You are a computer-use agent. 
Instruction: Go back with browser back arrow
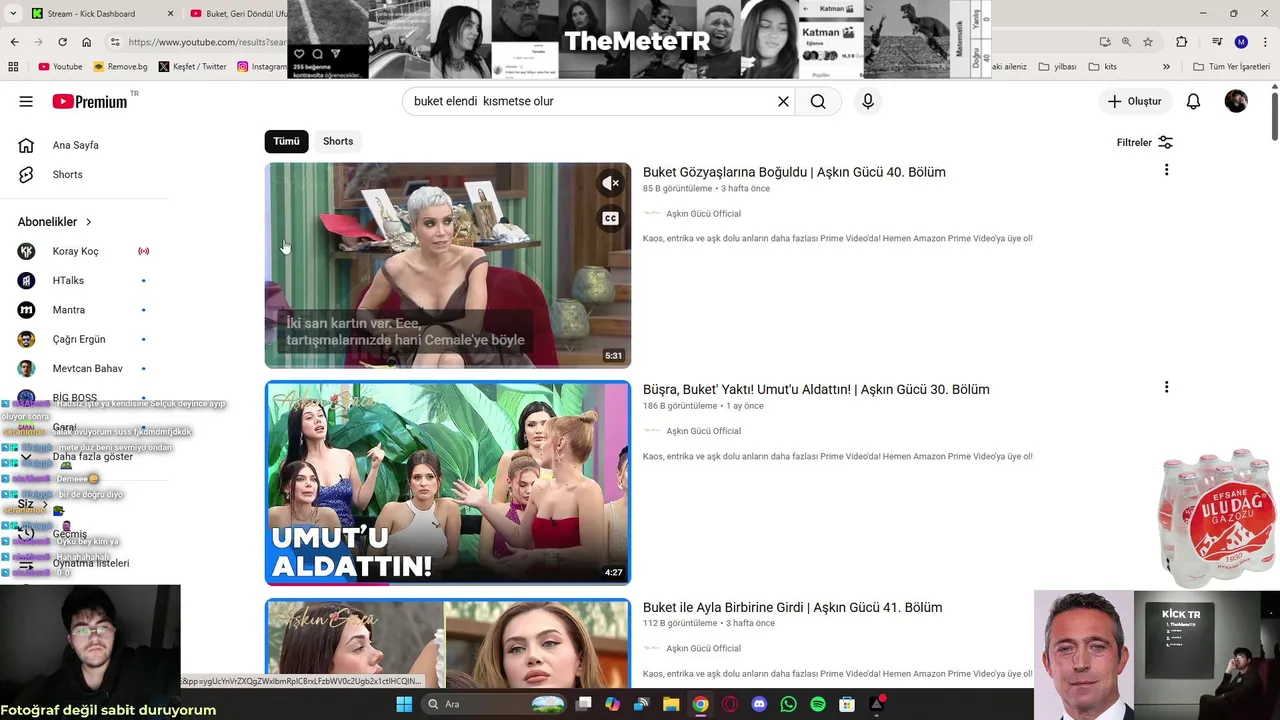[x=14, y=42]
